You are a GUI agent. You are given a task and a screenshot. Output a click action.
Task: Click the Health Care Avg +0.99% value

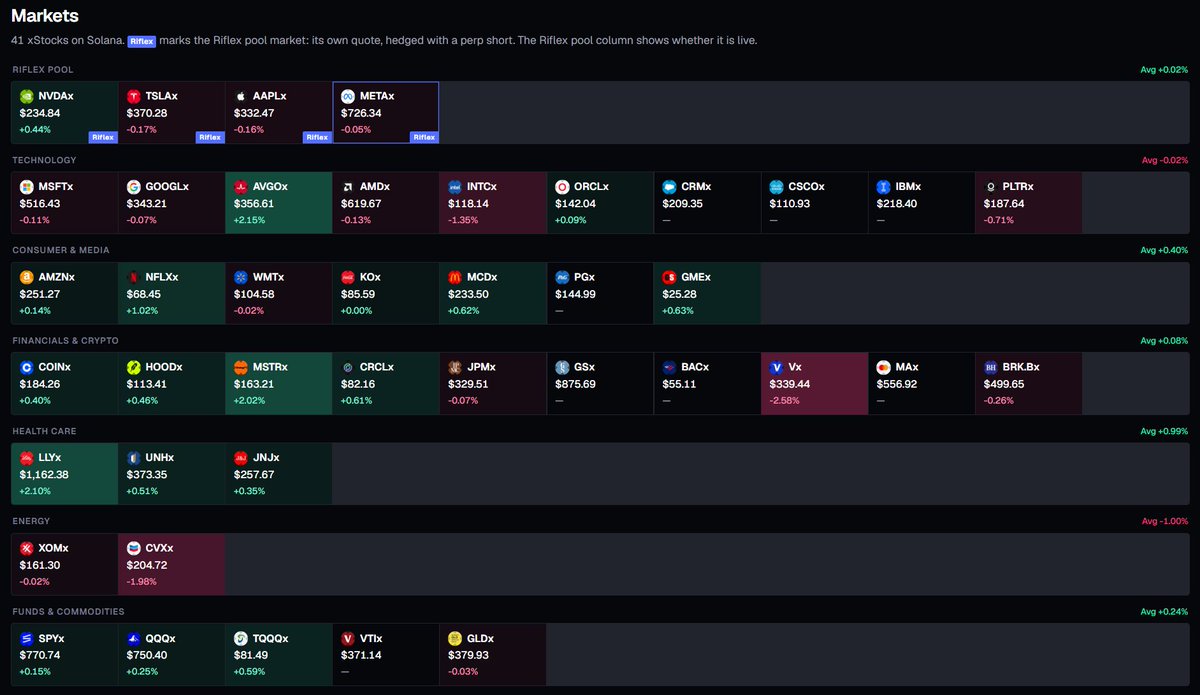click(1164, 431)
